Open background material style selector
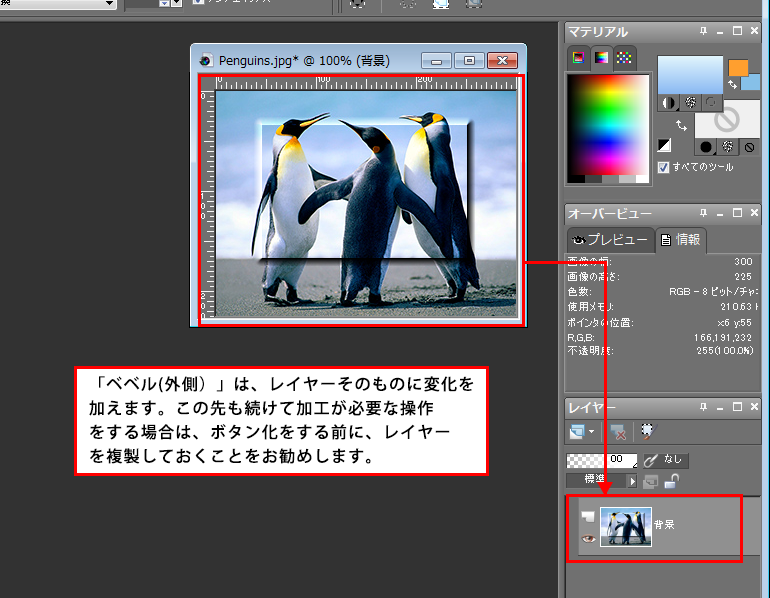Screen dimensions: 770x598 (x=706, y=147)
